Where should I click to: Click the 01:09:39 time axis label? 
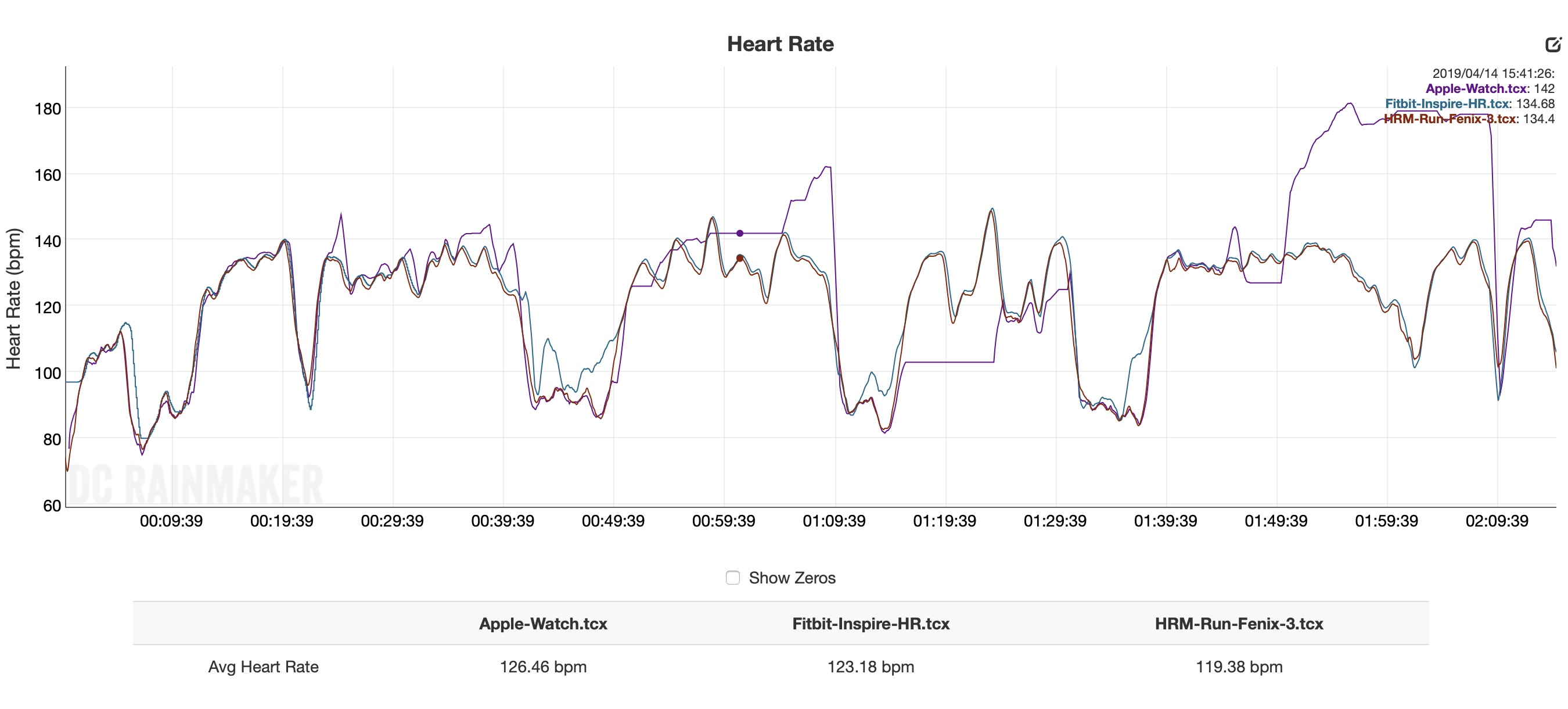click(x=834, y=521)
